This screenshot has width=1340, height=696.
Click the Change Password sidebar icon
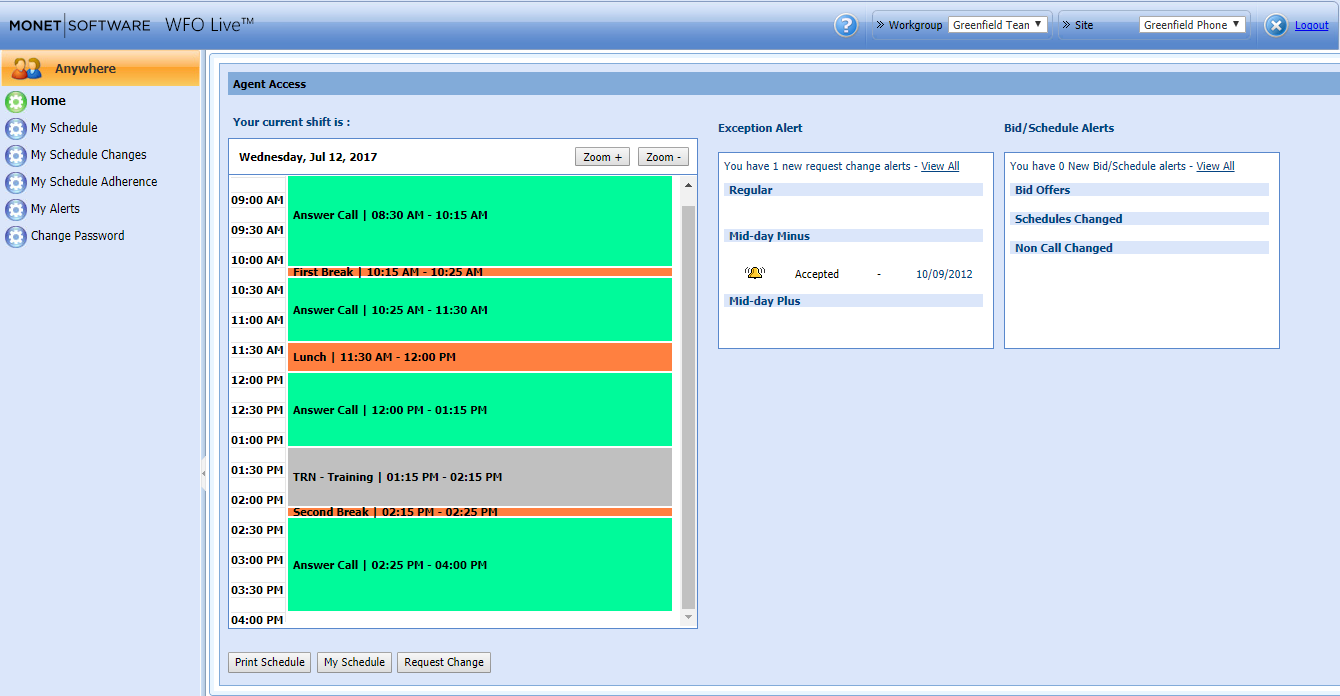pos(16,236)
